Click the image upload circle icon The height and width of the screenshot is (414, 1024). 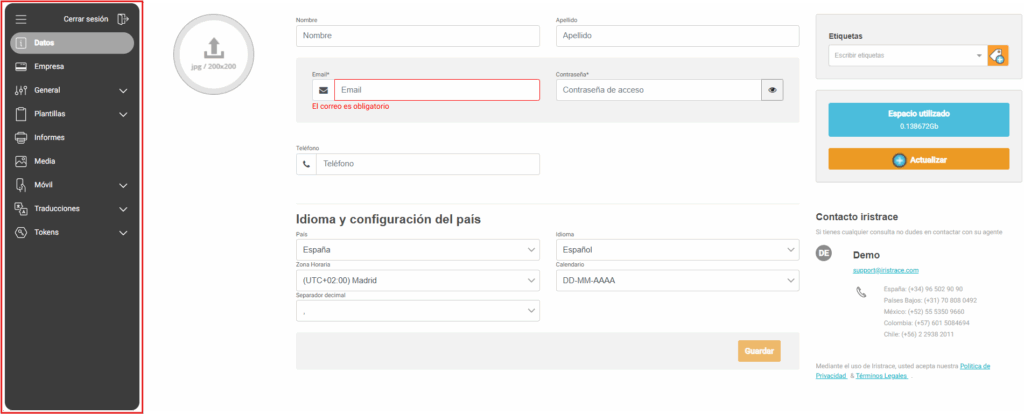[212, 48]
